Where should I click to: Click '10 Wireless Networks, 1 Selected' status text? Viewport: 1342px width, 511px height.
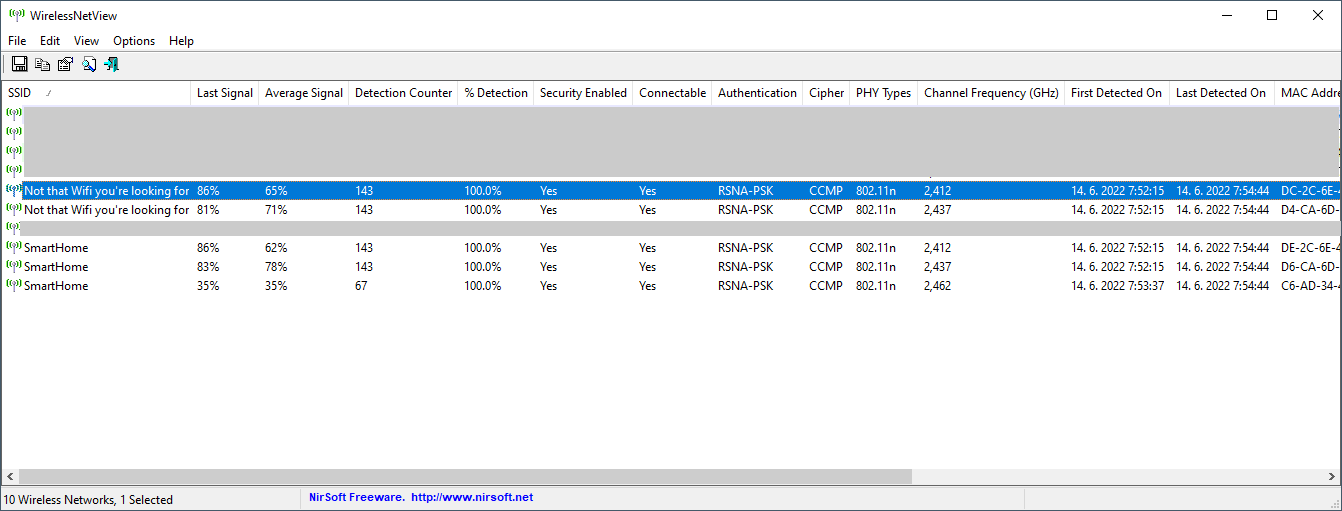[88, 499]
